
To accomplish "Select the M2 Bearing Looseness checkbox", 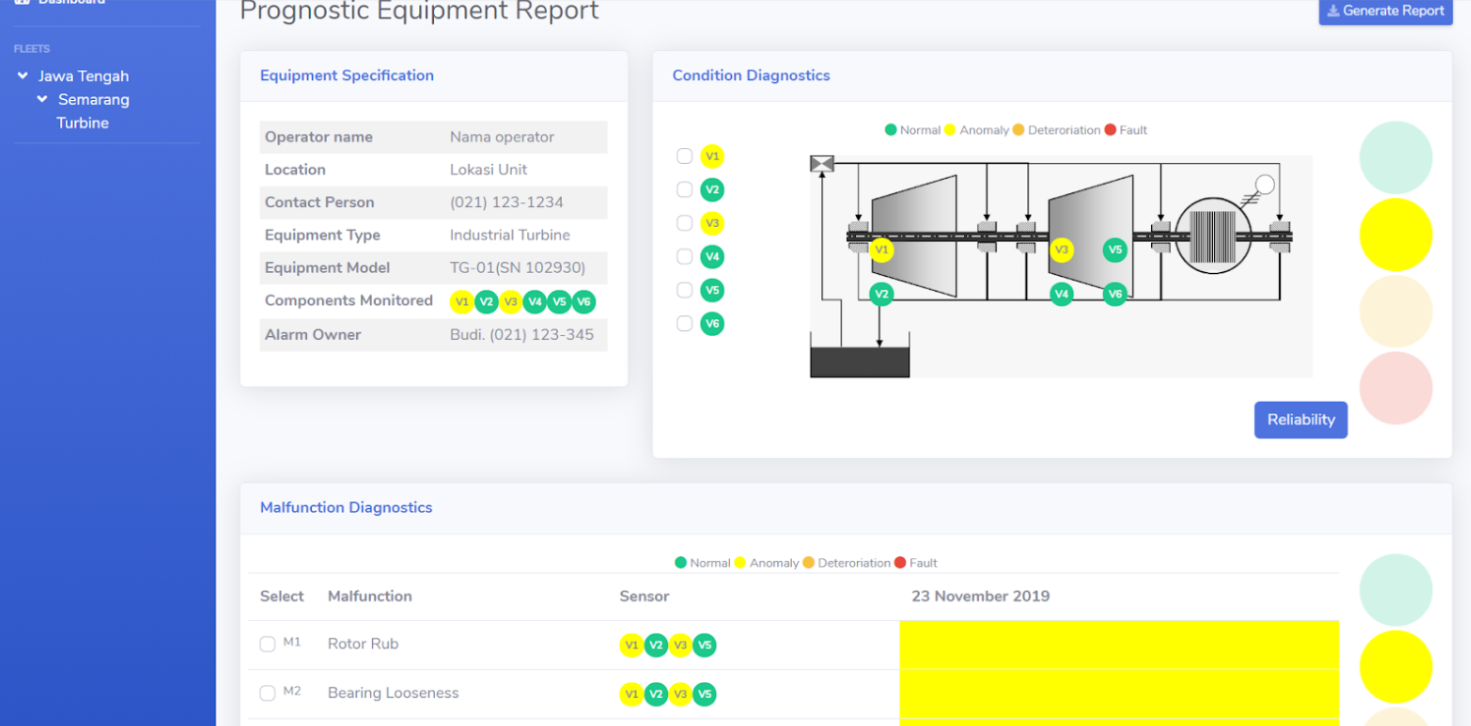I will 267,693.
